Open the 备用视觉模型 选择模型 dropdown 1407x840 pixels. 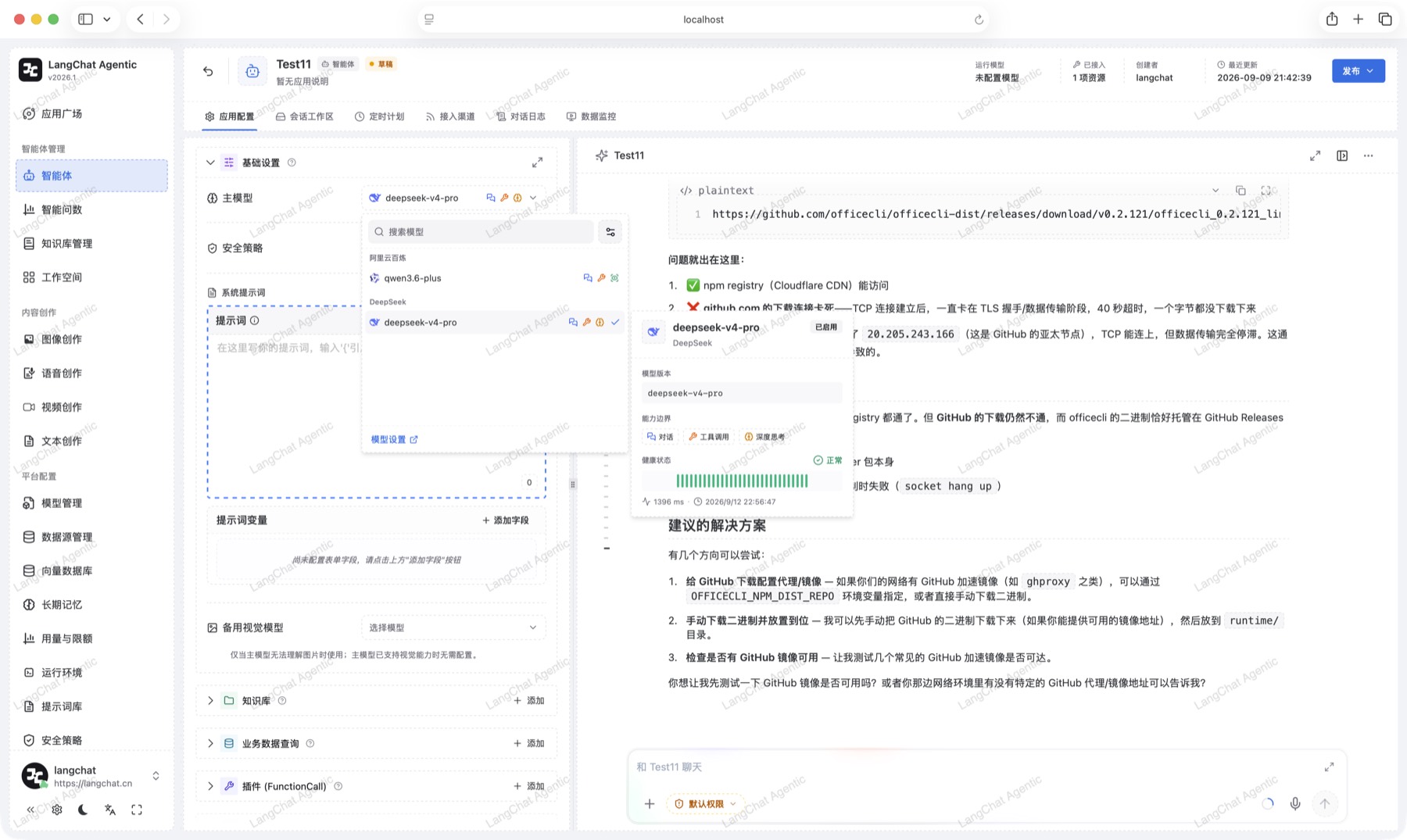click(453, 627)
